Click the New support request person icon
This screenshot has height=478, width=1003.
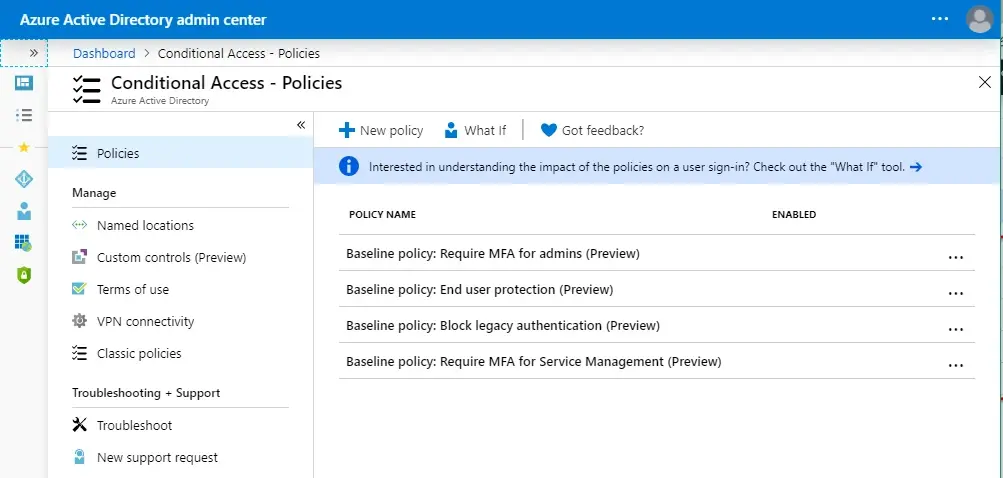(79, 457)
